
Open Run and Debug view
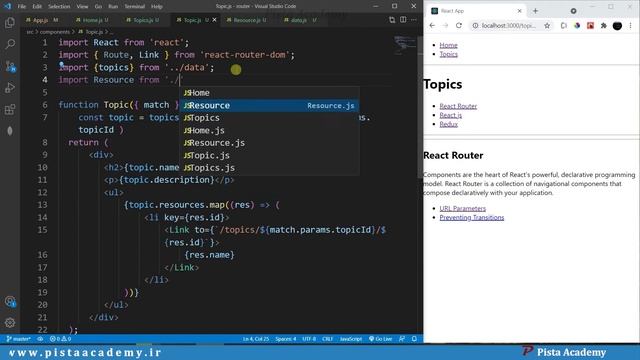point(10,88)
